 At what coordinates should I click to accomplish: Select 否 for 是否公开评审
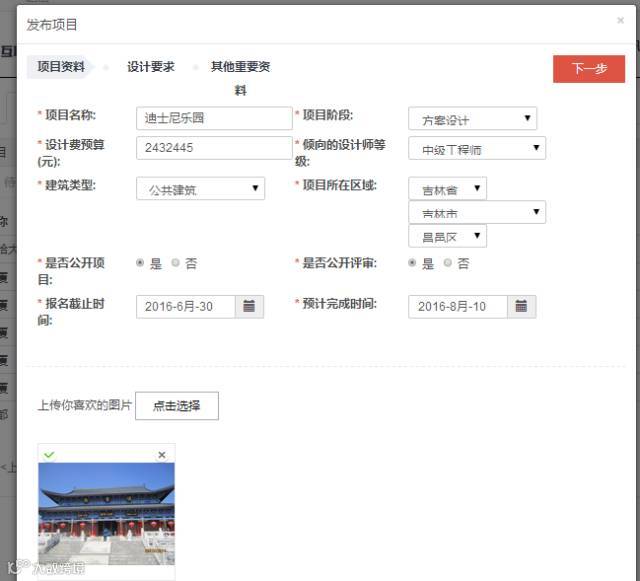click(x=448, y=263)
